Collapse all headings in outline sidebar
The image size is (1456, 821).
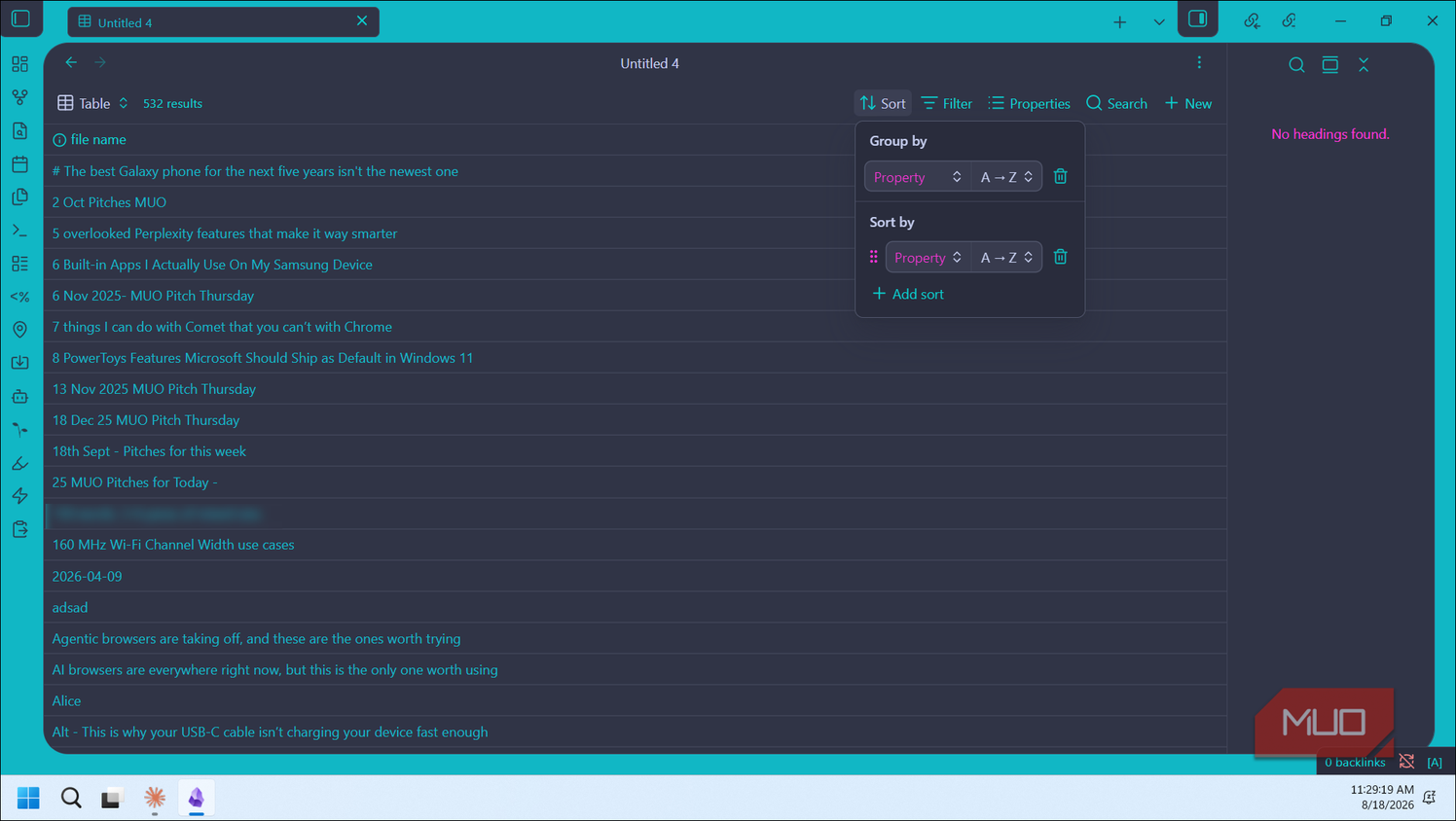pyautogui.click(x=1364, y=65)
